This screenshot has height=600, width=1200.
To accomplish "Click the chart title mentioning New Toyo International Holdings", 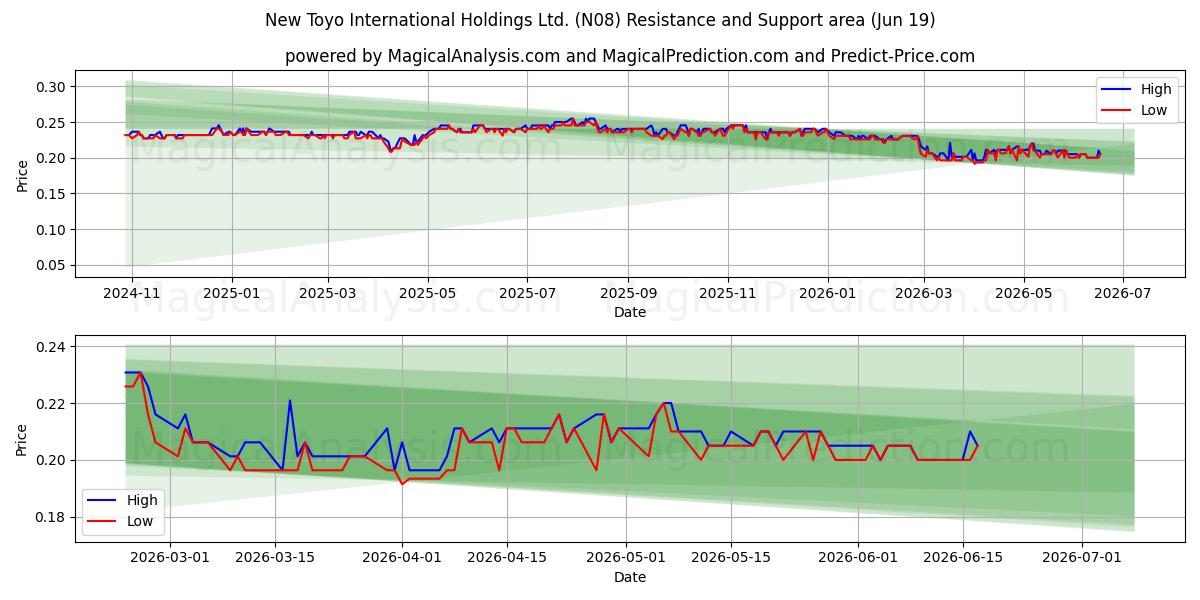I will coord(600,20).
